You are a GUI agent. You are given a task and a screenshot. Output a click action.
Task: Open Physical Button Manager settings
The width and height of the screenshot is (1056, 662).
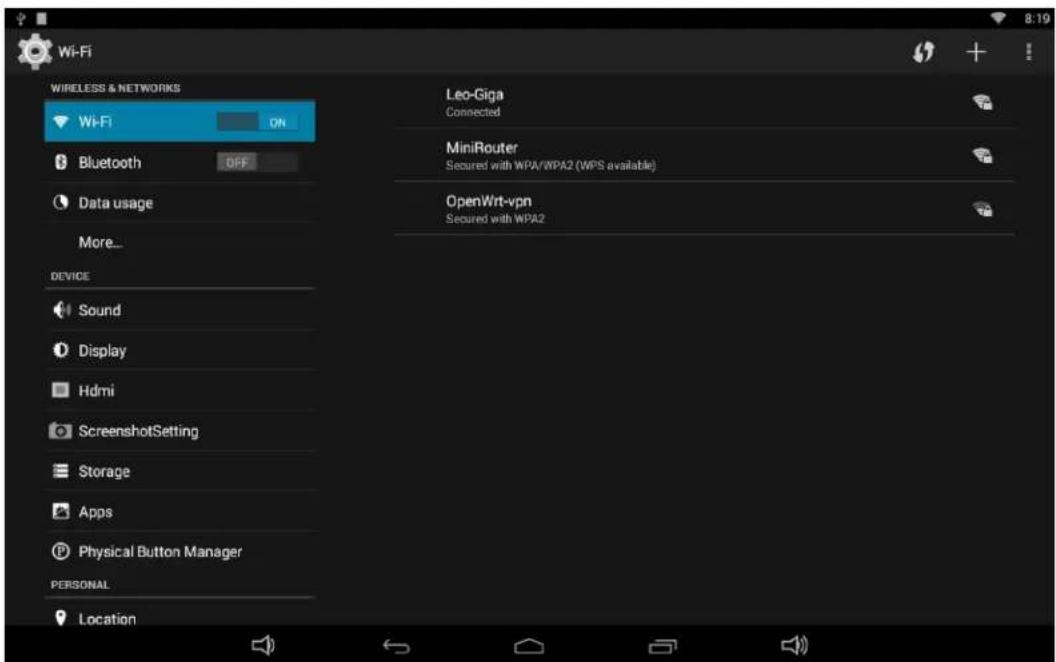click(x=180, y=552)
